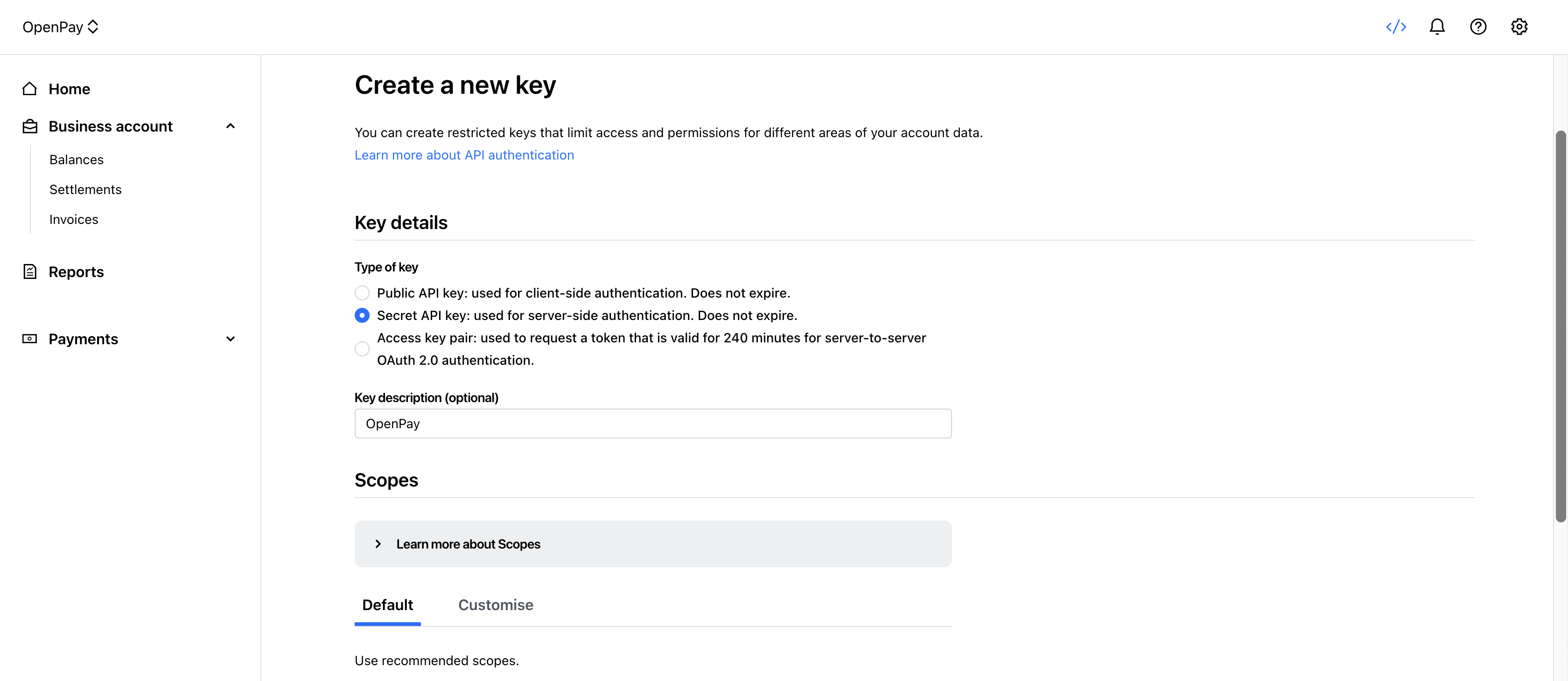Click the Home house icon
This screenshot has width=1568, height=681.
click(x=30, y=89)
